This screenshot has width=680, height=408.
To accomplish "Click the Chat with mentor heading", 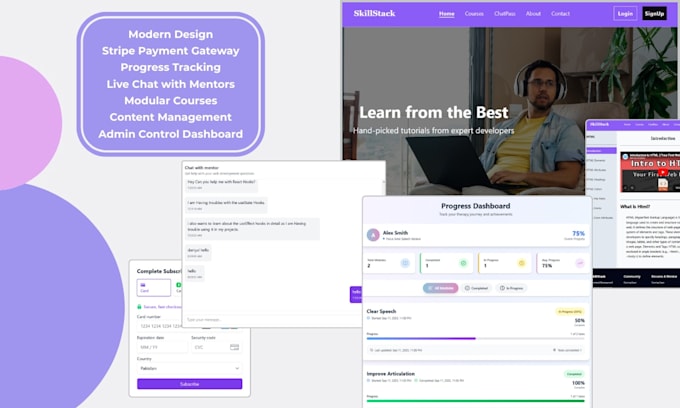I will 202,168.
